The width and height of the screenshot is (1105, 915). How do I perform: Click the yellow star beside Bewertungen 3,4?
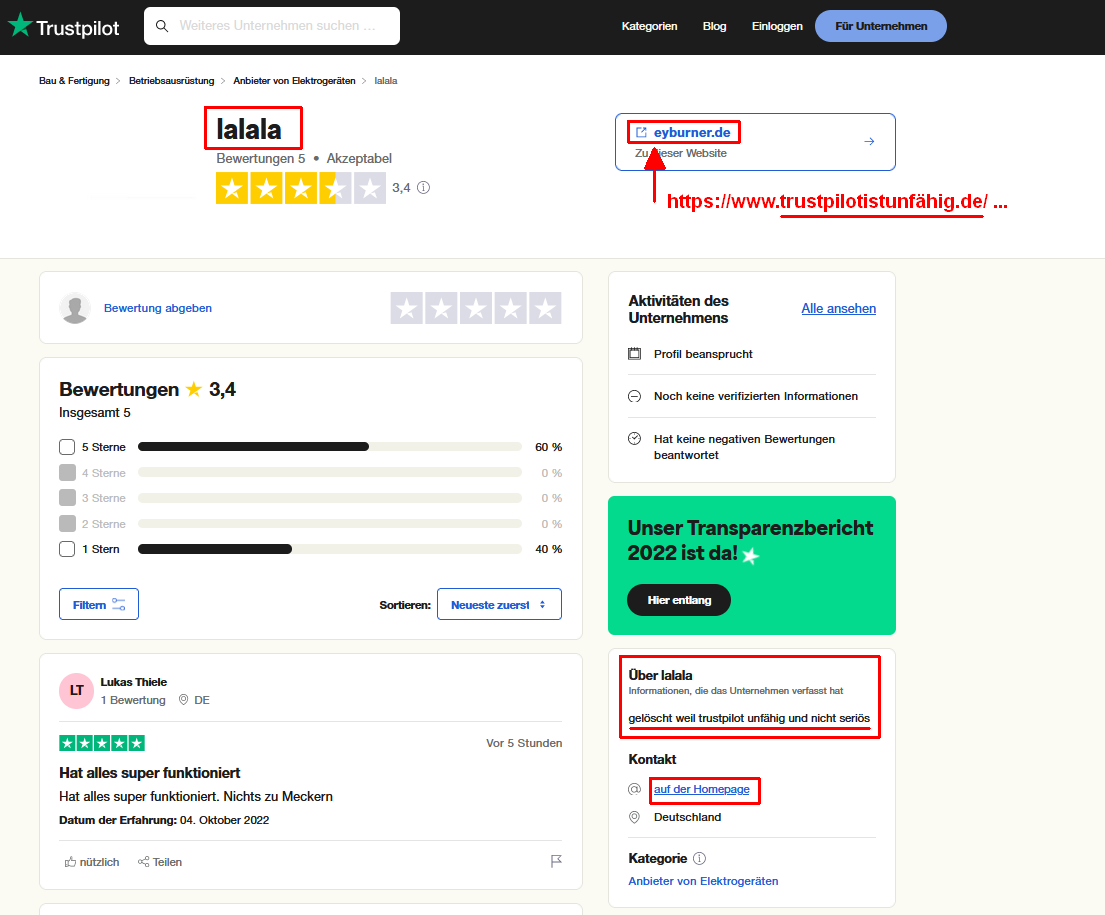[x=194, y=389]
